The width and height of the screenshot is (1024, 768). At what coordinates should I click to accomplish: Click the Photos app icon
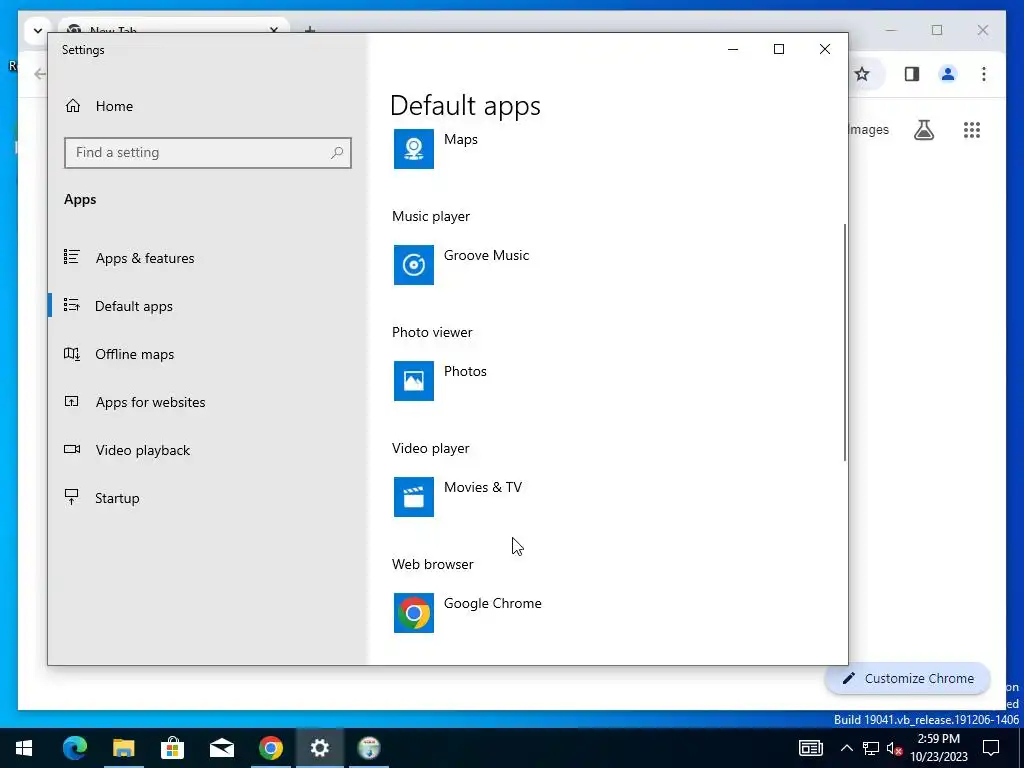413,381
